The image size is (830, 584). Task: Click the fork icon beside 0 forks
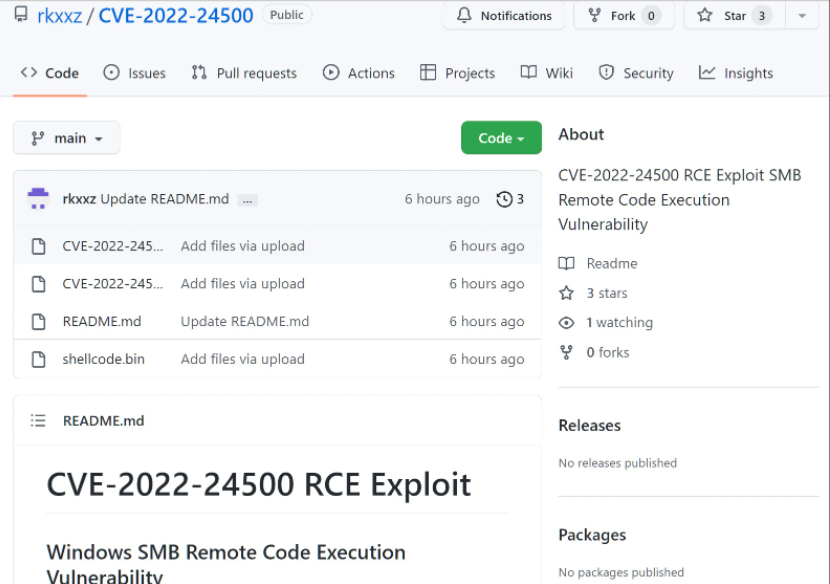point(566,352)
